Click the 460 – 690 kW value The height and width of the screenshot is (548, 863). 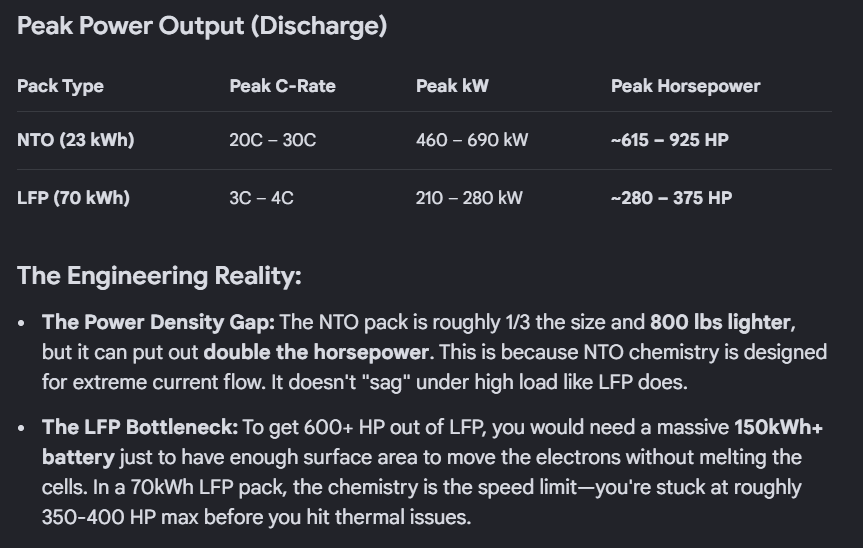pyautogui.click(x=471, y=140)
